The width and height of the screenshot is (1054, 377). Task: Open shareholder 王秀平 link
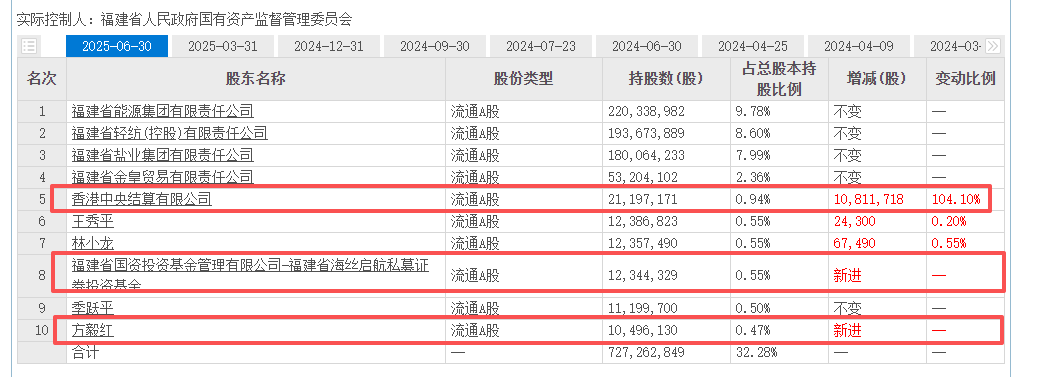click(93, 221)
